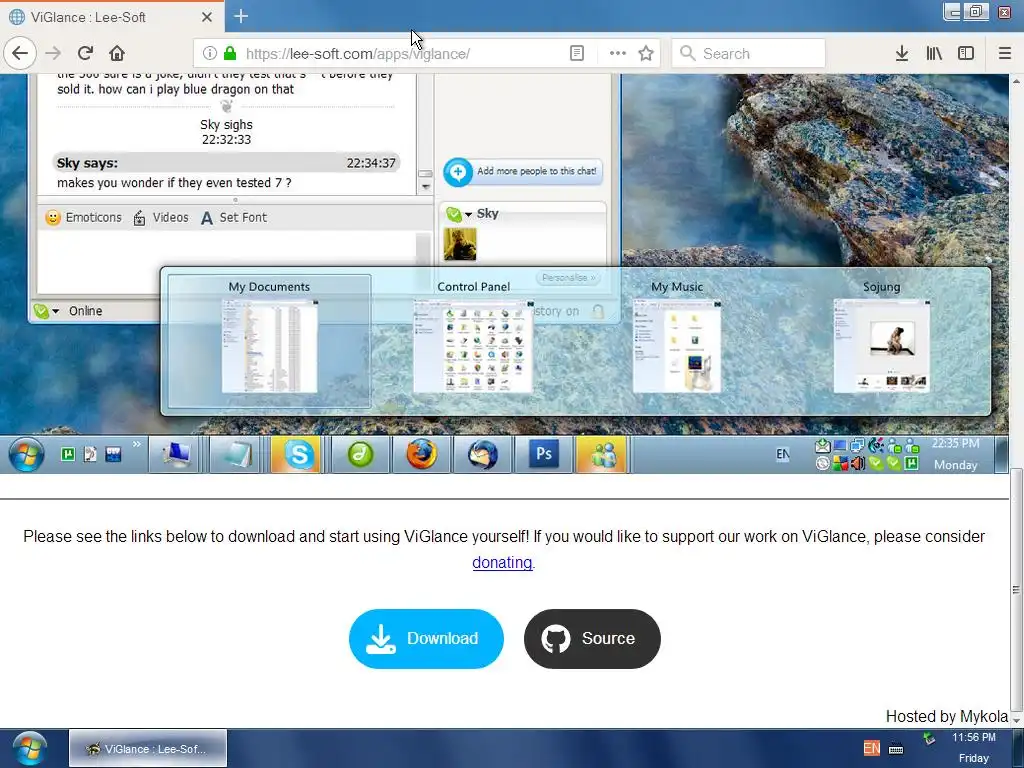Toggle reader view in the address bar
1024x768 pixels.
pyautogui.click(x=577, y=54)
